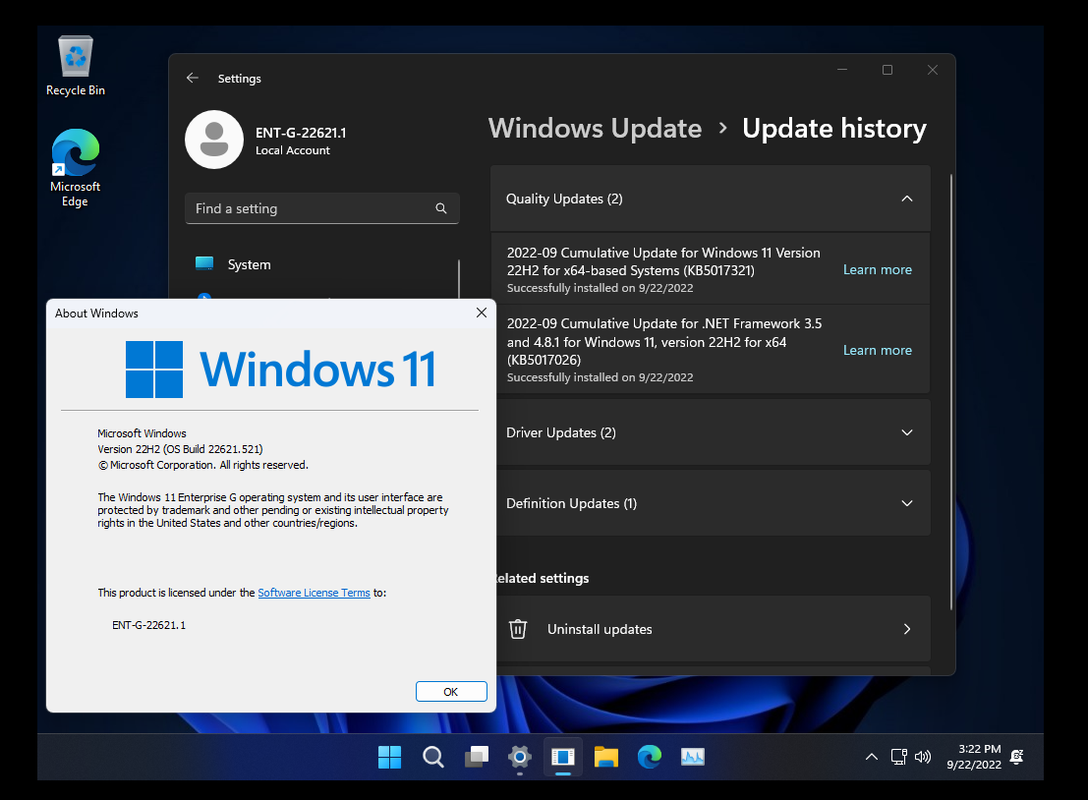Open Task View from the taskbar
This screenshot has width=1088, height=800.
[x=477, y=756]
